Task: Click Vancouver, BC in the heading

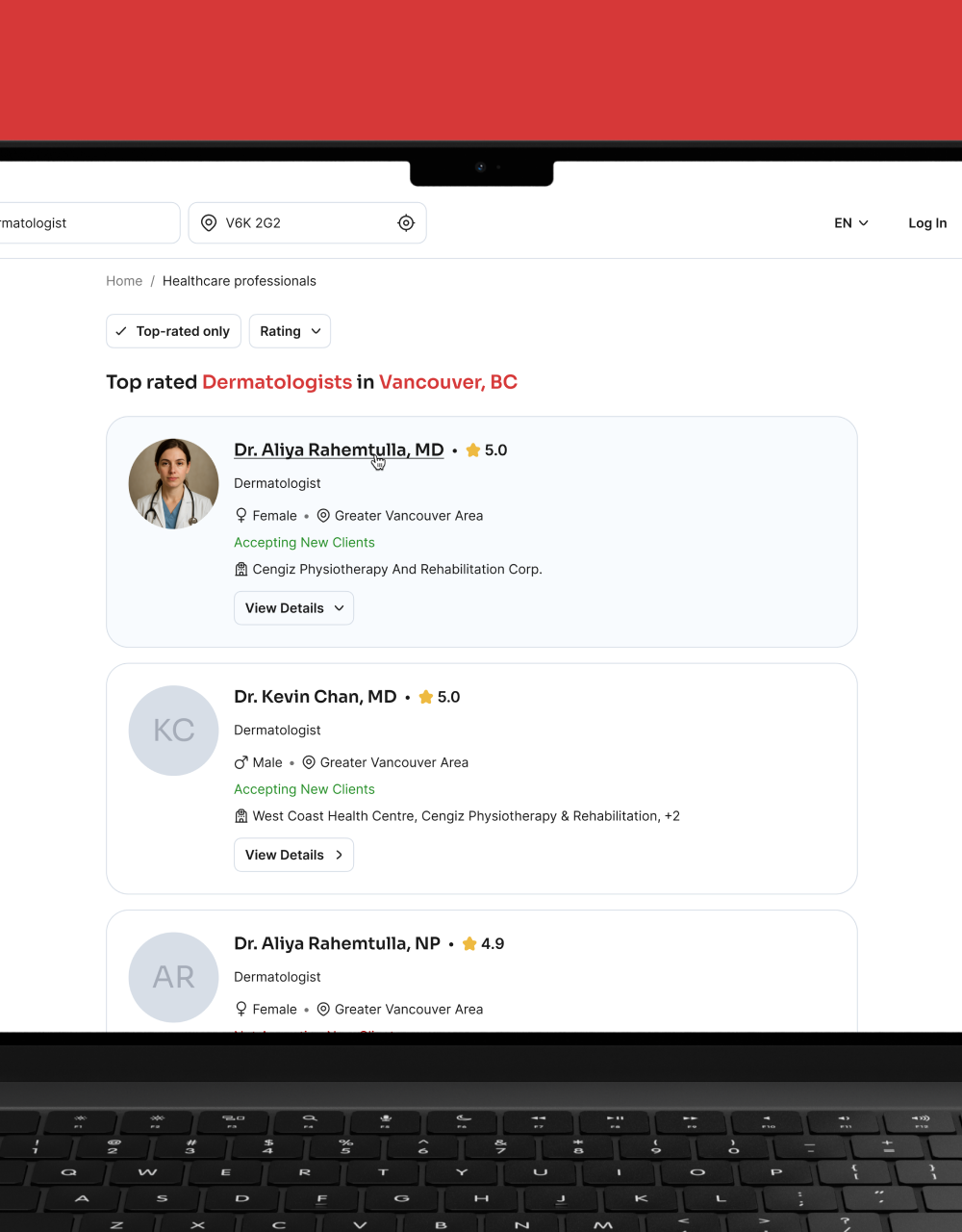Action: (x=448, y=382)
